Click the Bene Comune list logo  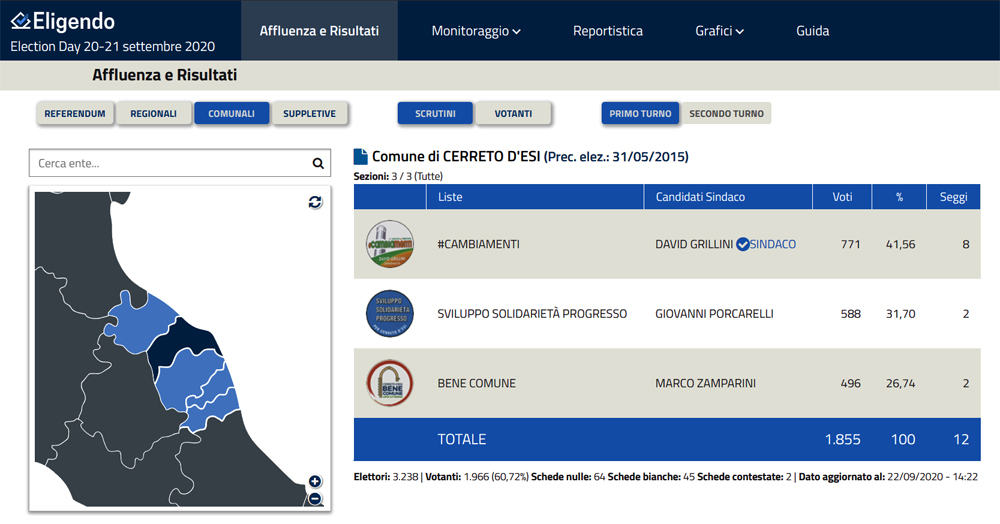pyautogui.click(x=389, y=384)
